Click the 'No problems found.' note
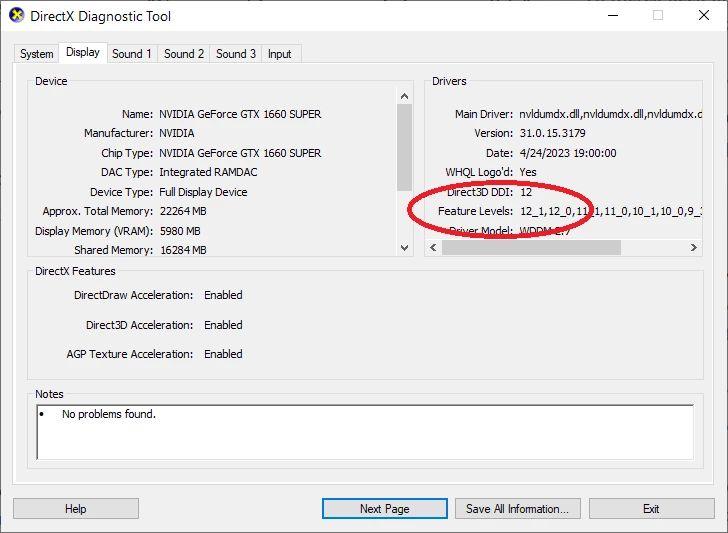Image resolution: width=728 pixels, height=533 pixels. tap(109, 414)
